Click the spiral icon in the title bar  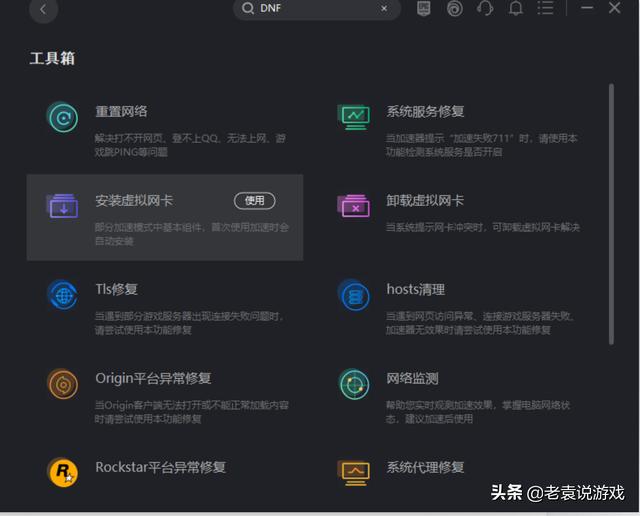[x=455, y=8]
